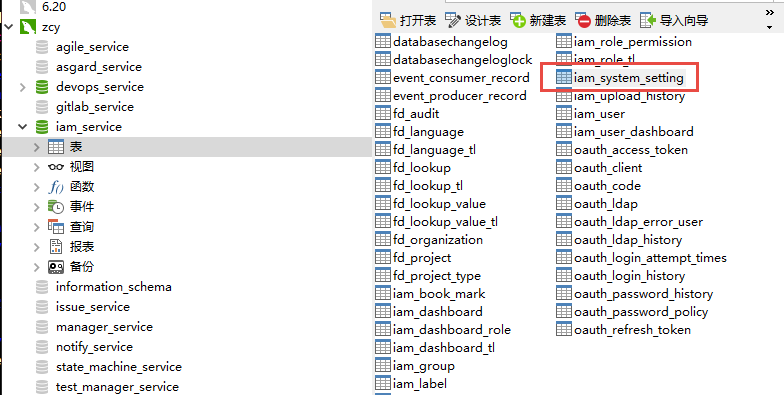
Task: Select the zcy connection icon
Action: (28, 27)
